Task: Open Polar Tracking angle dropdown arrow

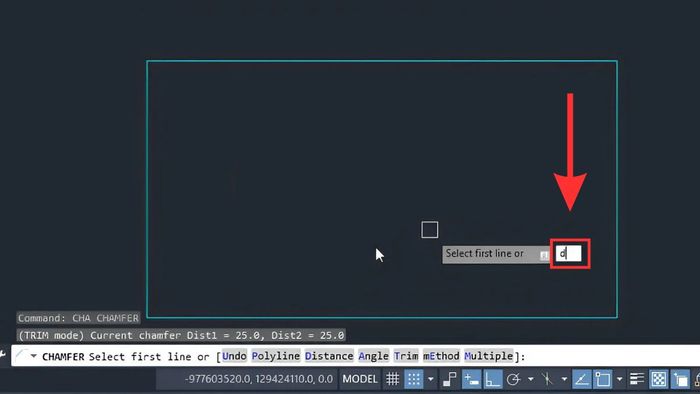Action: coord(530,379)
